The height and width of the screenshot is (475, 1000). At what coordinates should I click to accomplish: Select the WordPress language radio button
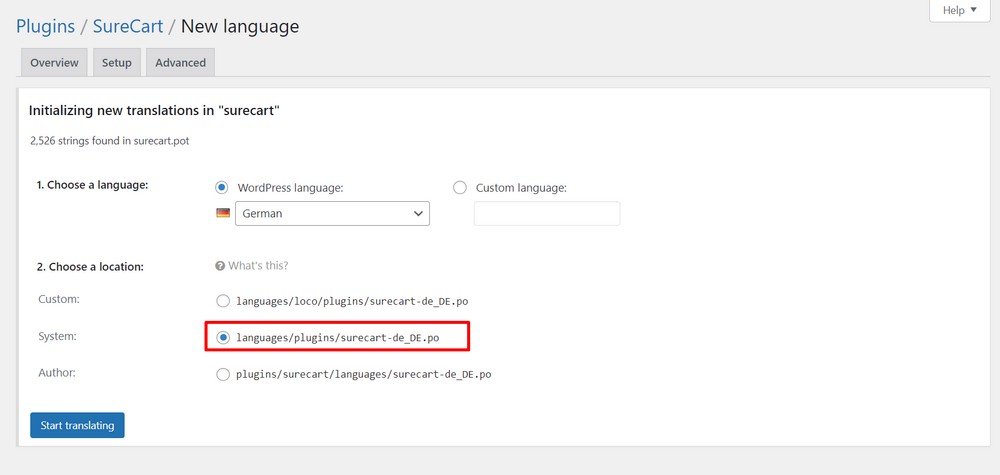(x=222, y=187)
